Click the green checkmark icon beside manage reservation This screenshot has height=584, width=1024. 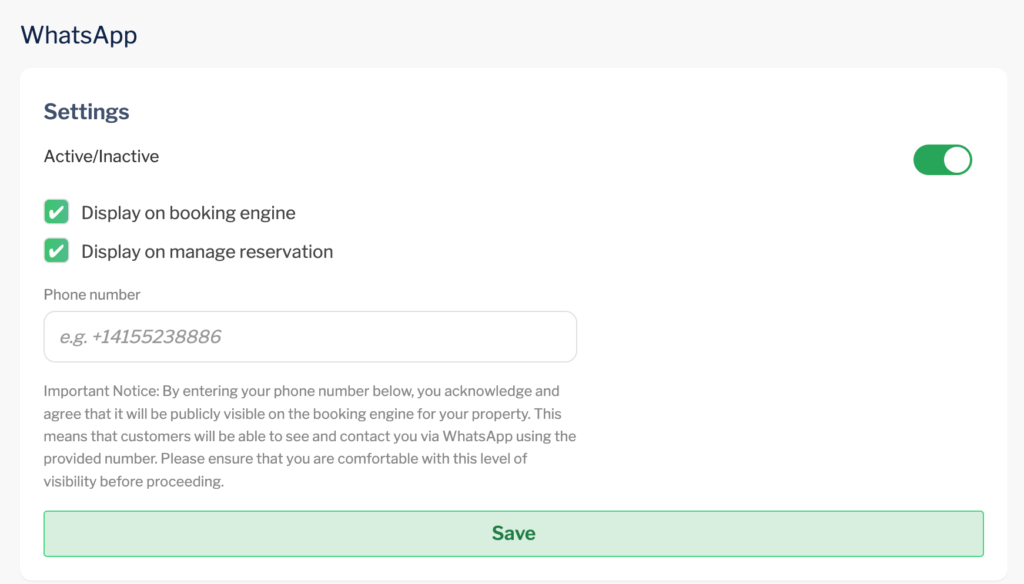[x=56, y=251]
